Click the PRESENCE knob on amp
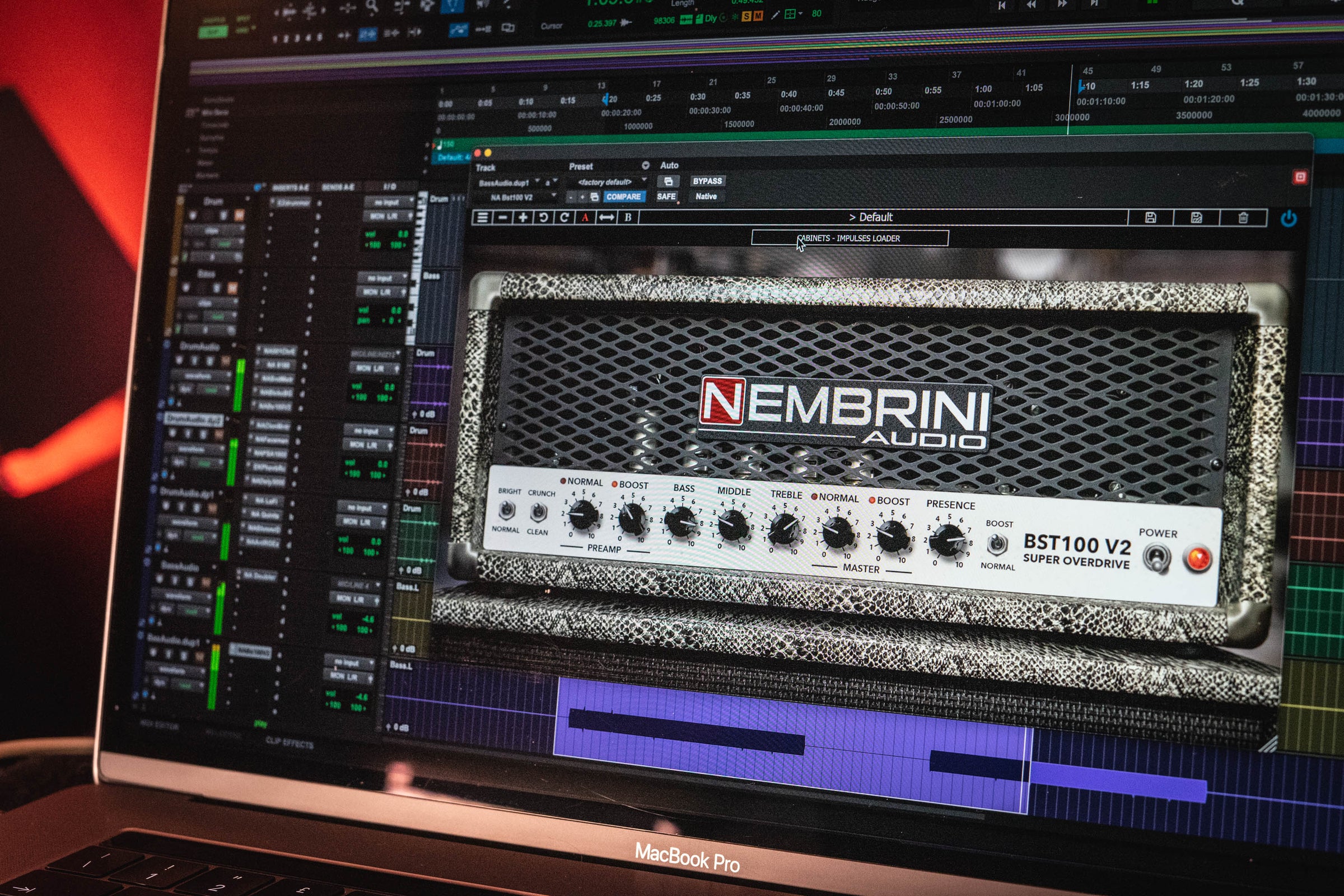The height and width of the screenshot is (896, 1344). pos(948,539)
